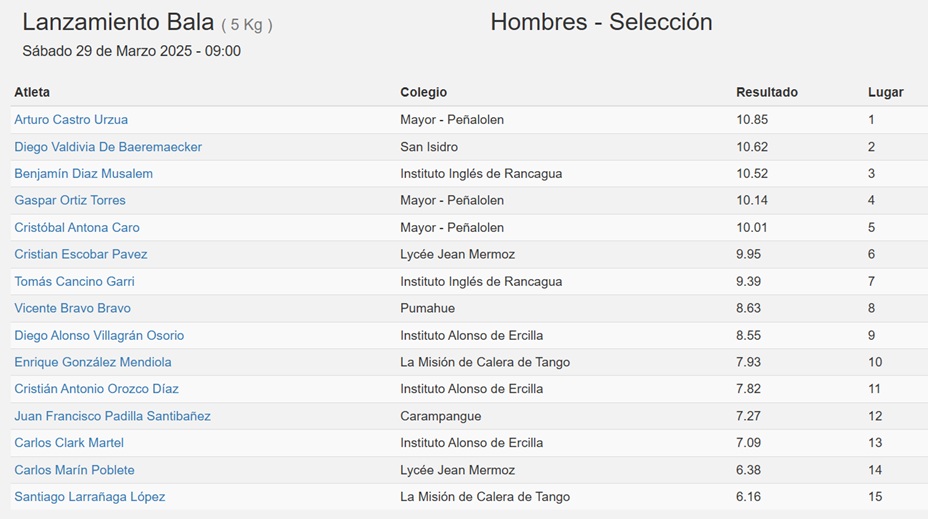
Task: Open Enrique González Mendiola's page
Action: point(93,362)
